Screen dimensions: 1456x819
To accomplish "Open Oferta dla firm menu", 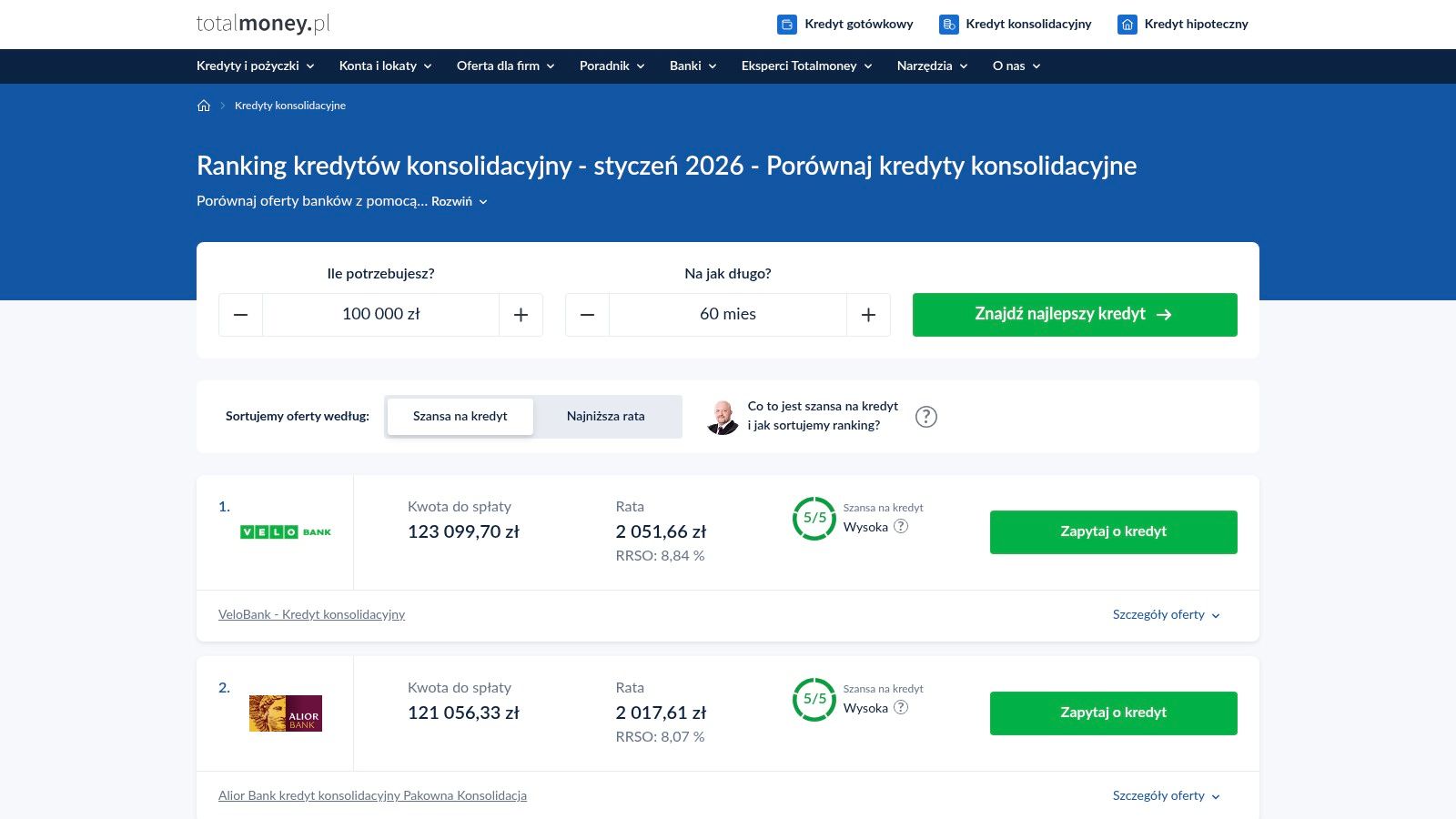I will 506,66.
